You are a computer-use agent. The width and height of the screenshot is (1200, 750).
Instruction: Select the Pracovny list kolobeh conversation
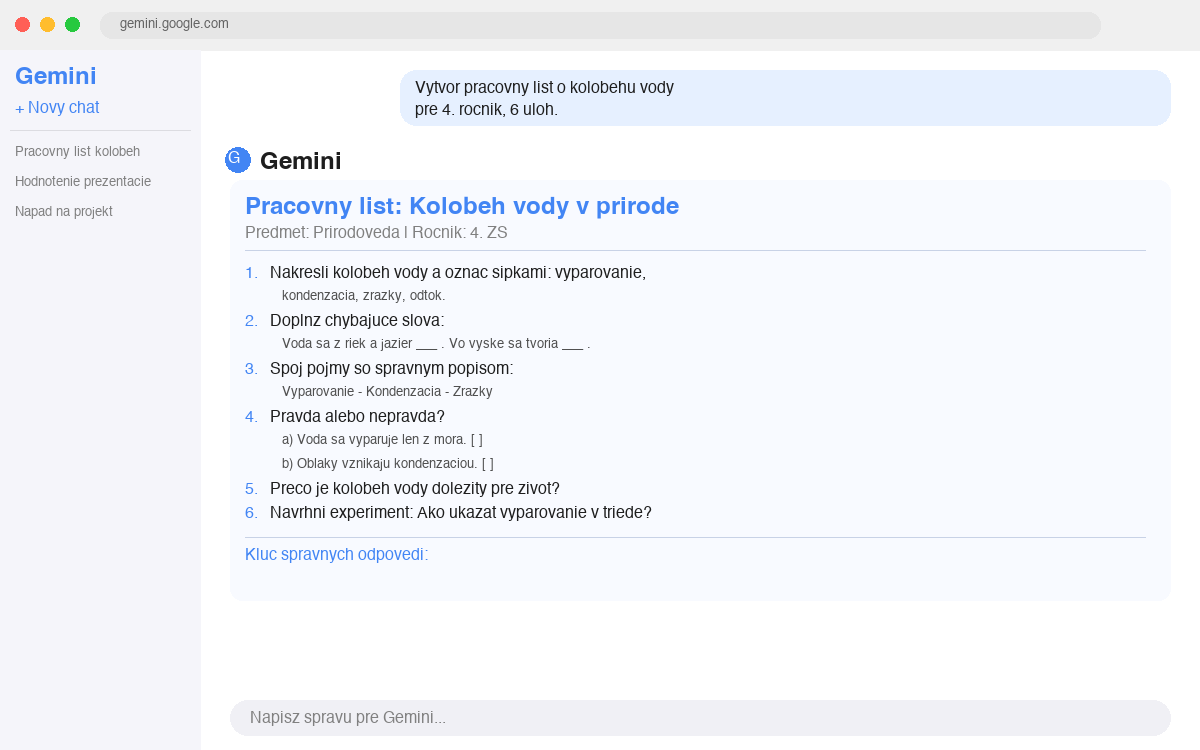pyautogui.click(x=78, y=151)
